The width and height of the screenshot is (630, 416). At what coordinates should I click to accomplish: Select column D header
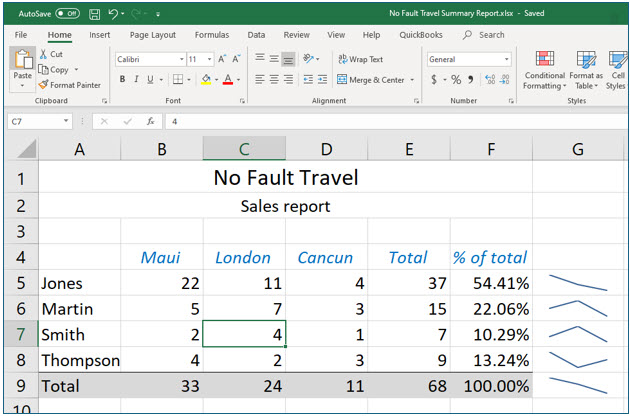[x=327, y=149]
